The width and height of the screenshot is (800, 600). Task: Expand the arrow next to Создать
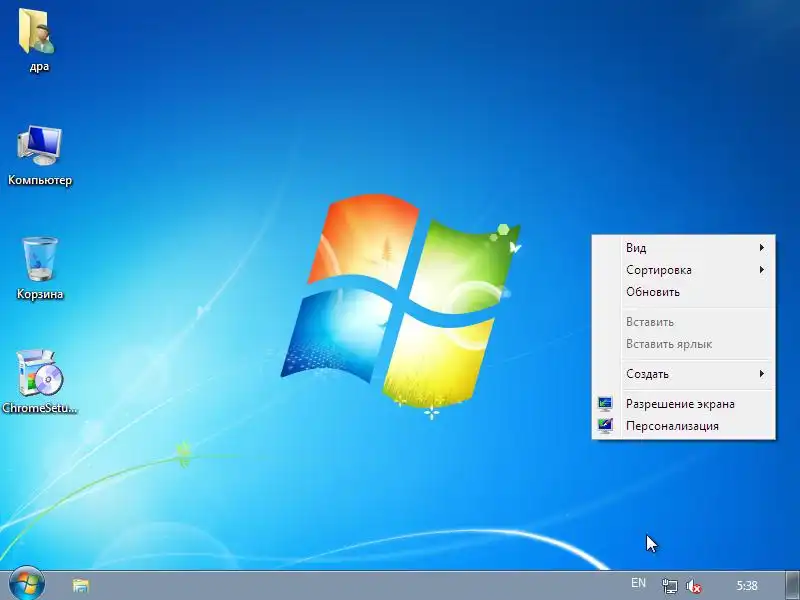(x=762, y=373)
